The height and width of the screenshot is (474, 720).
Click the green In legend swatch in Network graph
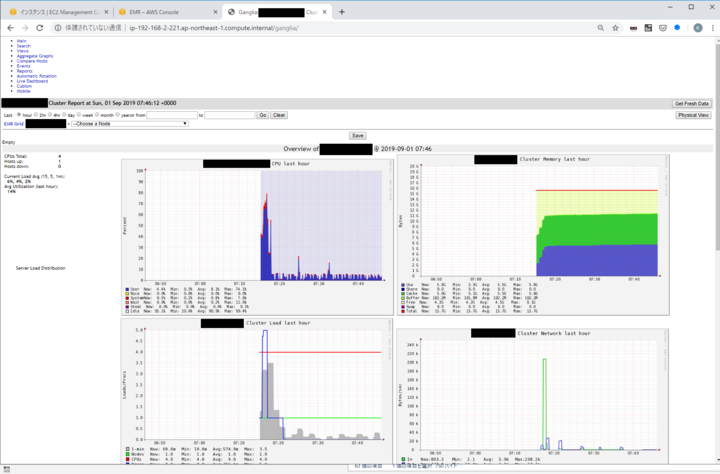pos(404,459)
